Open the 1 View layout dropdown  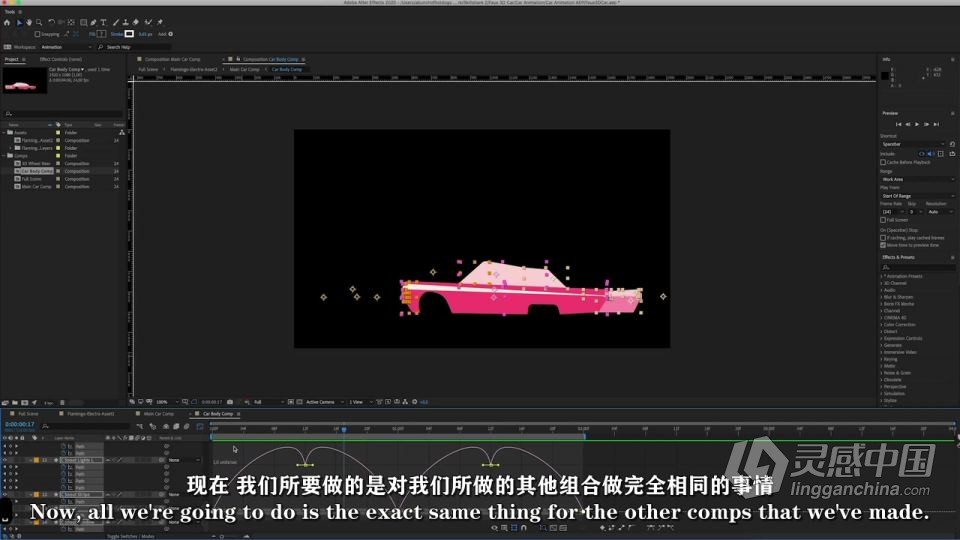point(361,402)
